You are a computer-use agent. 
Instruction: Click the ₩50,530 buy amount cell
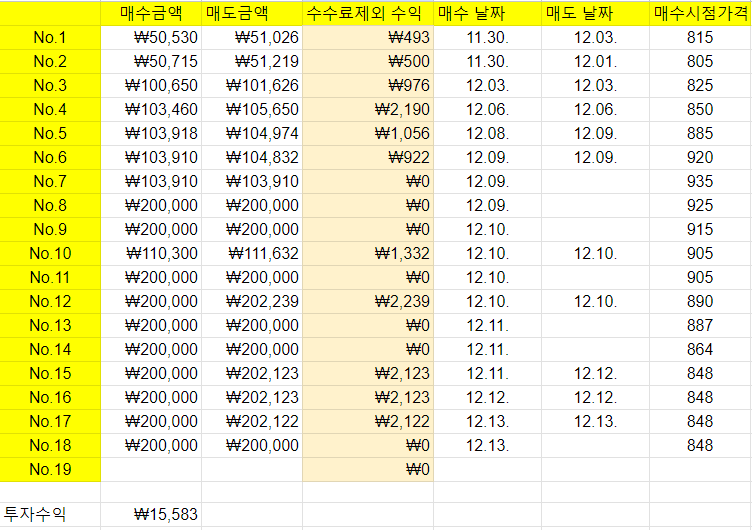point(151,37)
